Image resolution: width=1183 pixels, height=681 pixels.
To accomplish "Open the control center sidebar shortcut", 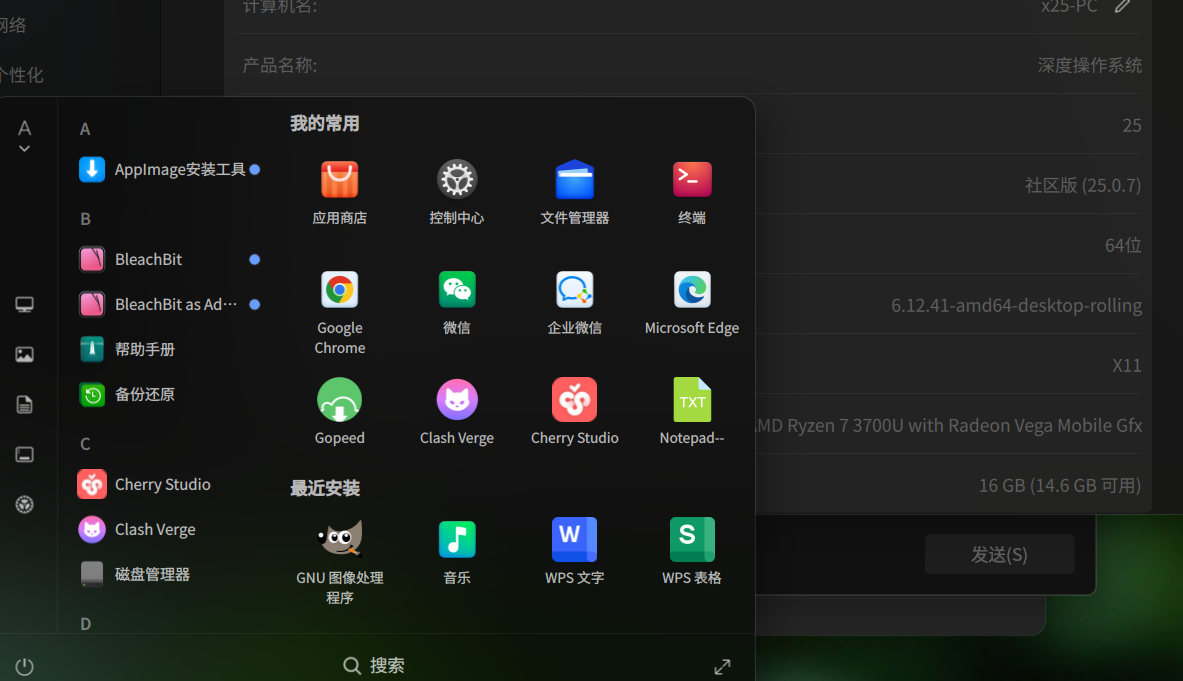I will [x=24, y=505].
